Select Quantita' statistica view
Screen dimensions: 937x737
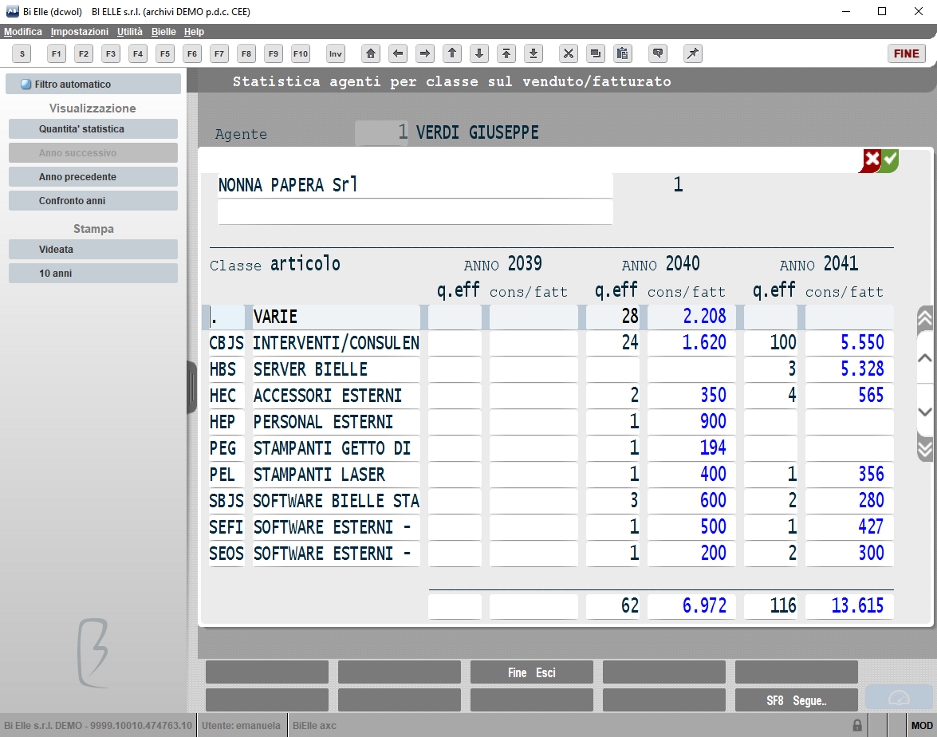pos(93,129)
